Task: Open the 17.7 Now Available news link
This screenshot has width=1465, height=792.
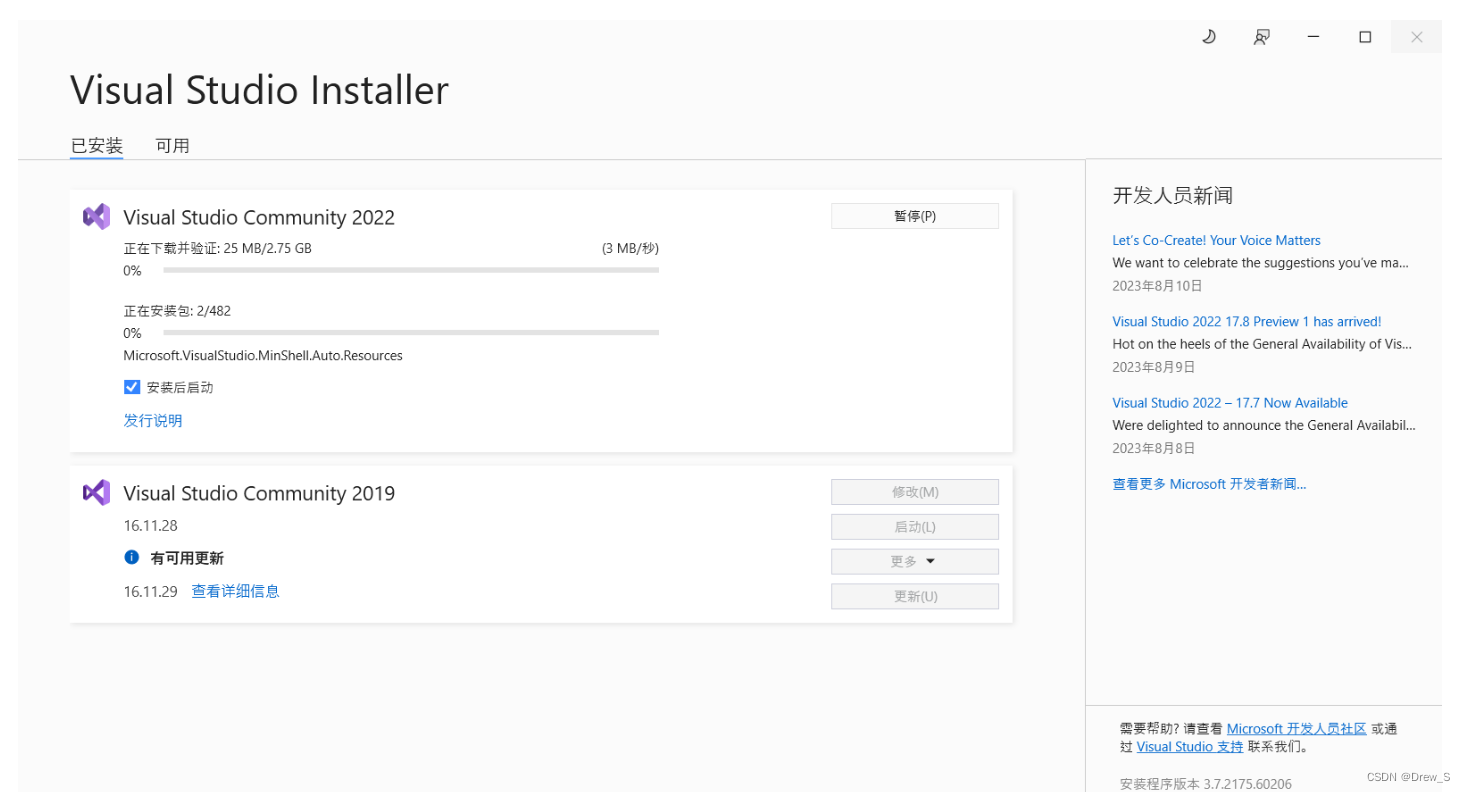Action: click(1230, 403)
